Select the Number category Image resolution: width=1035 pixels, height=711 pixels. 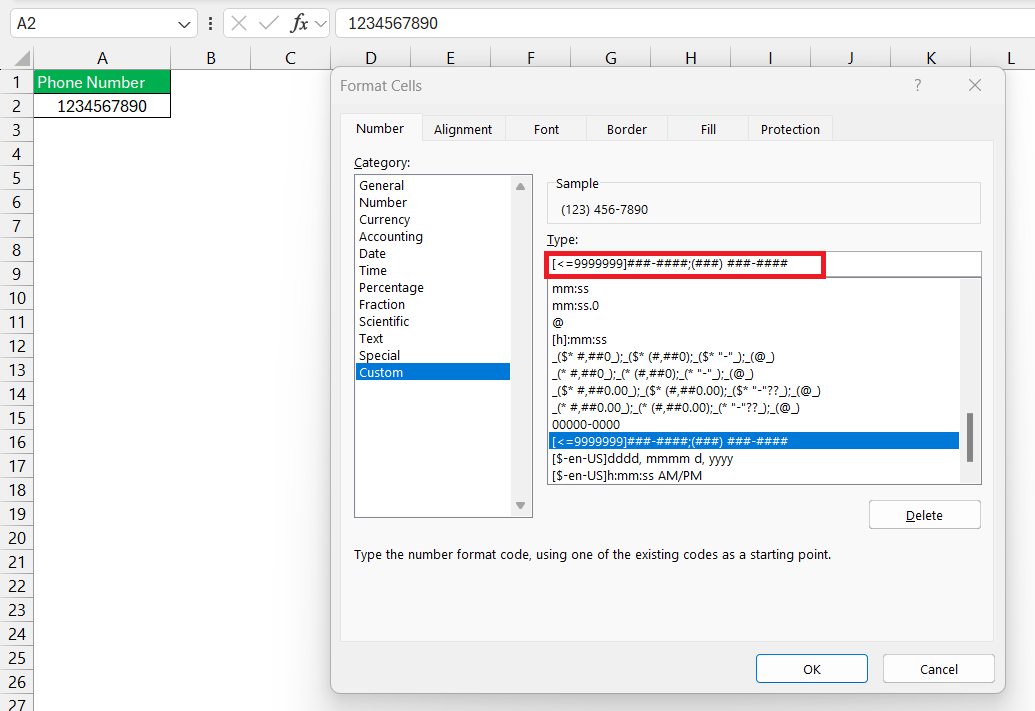tap(432, 203)
